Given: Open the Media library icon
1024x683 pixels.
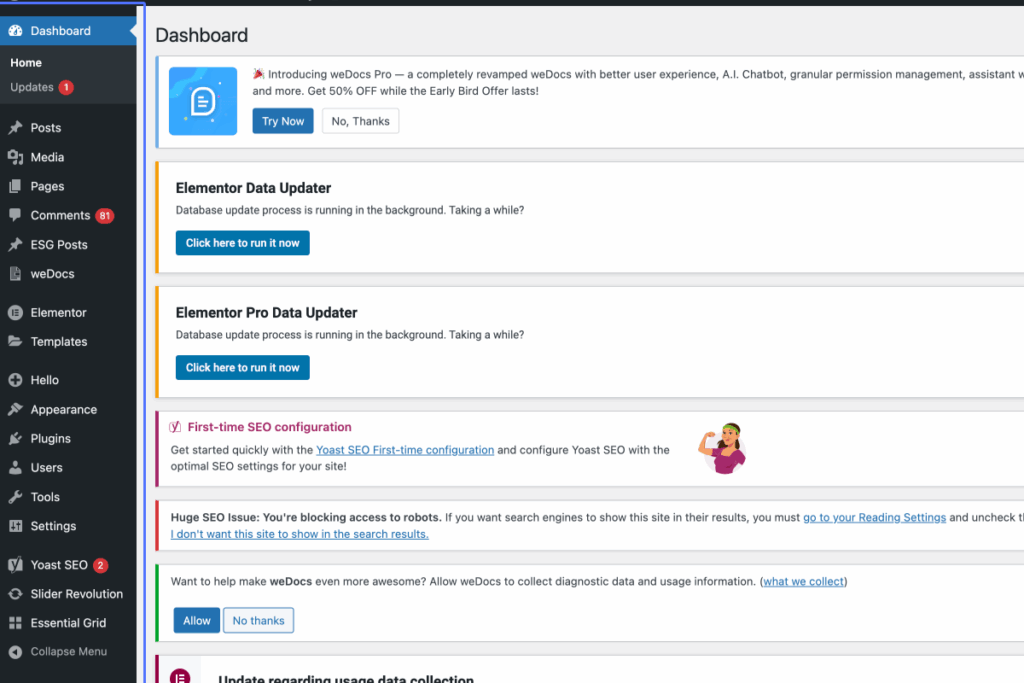Looking at the screenshot, I should 16,157.
